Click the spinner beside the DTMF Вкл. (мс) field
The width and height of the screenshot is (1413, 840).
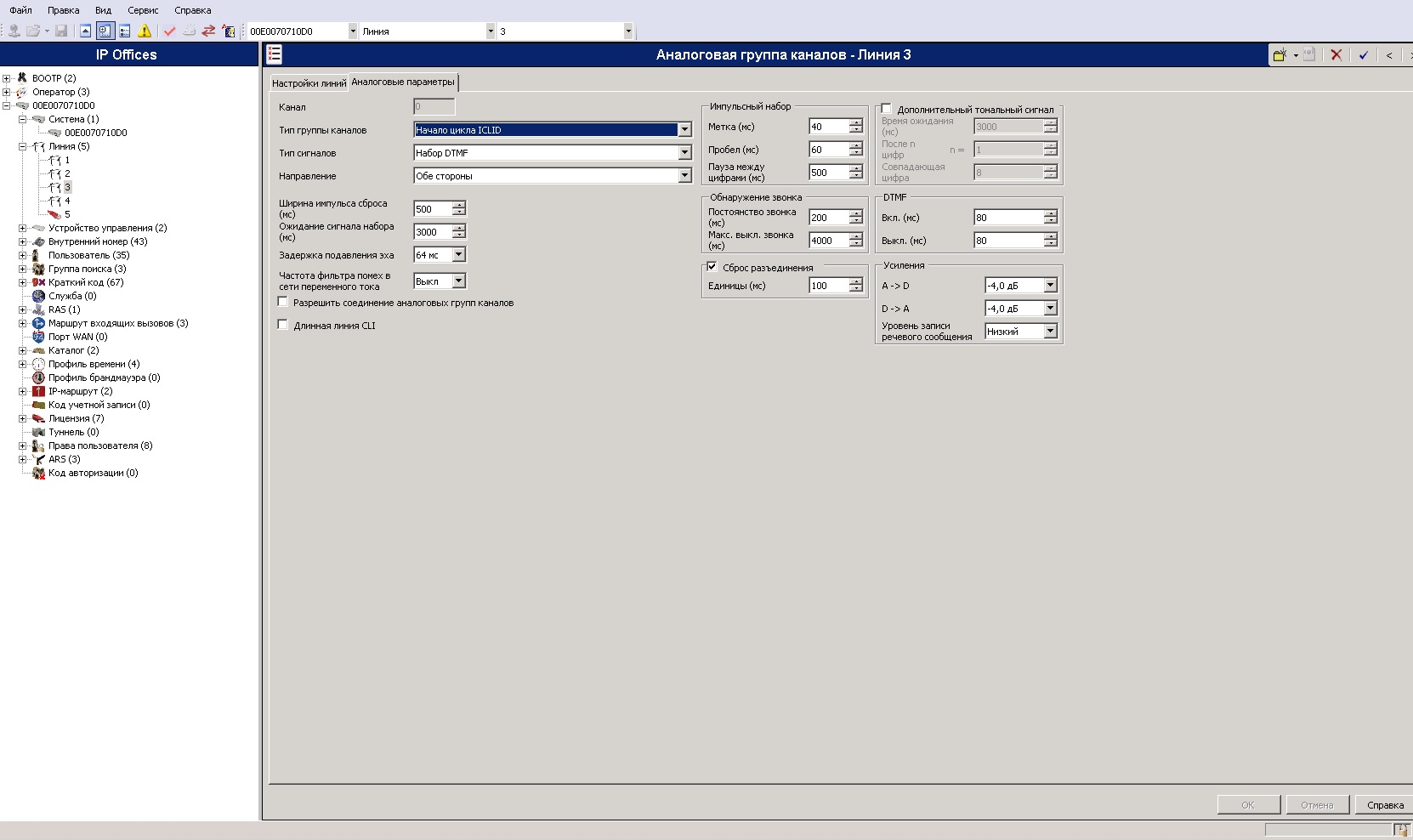pyautogui.click(x=1051, y=218)
